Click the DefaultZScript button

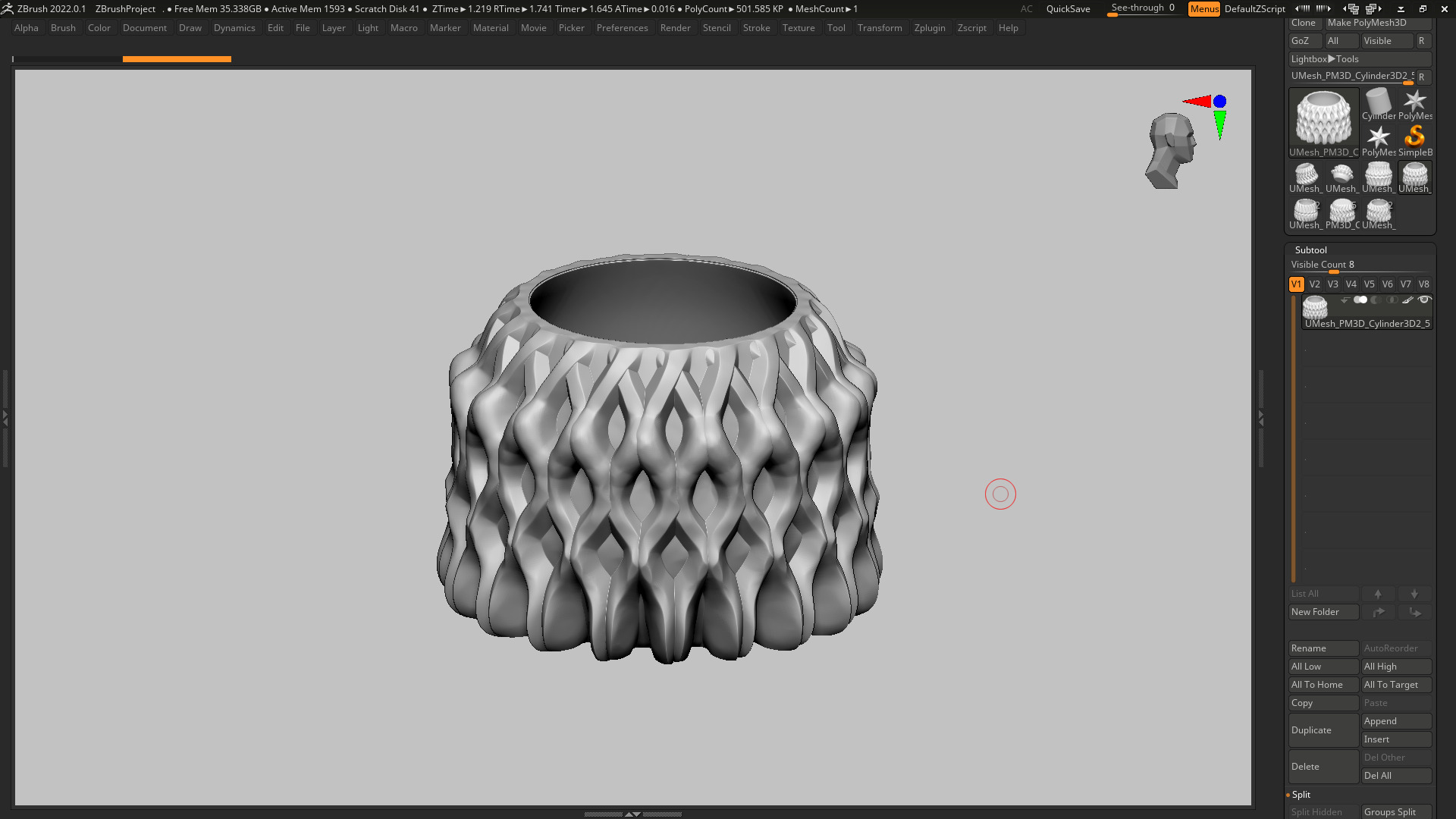(x=1254, y=9)
